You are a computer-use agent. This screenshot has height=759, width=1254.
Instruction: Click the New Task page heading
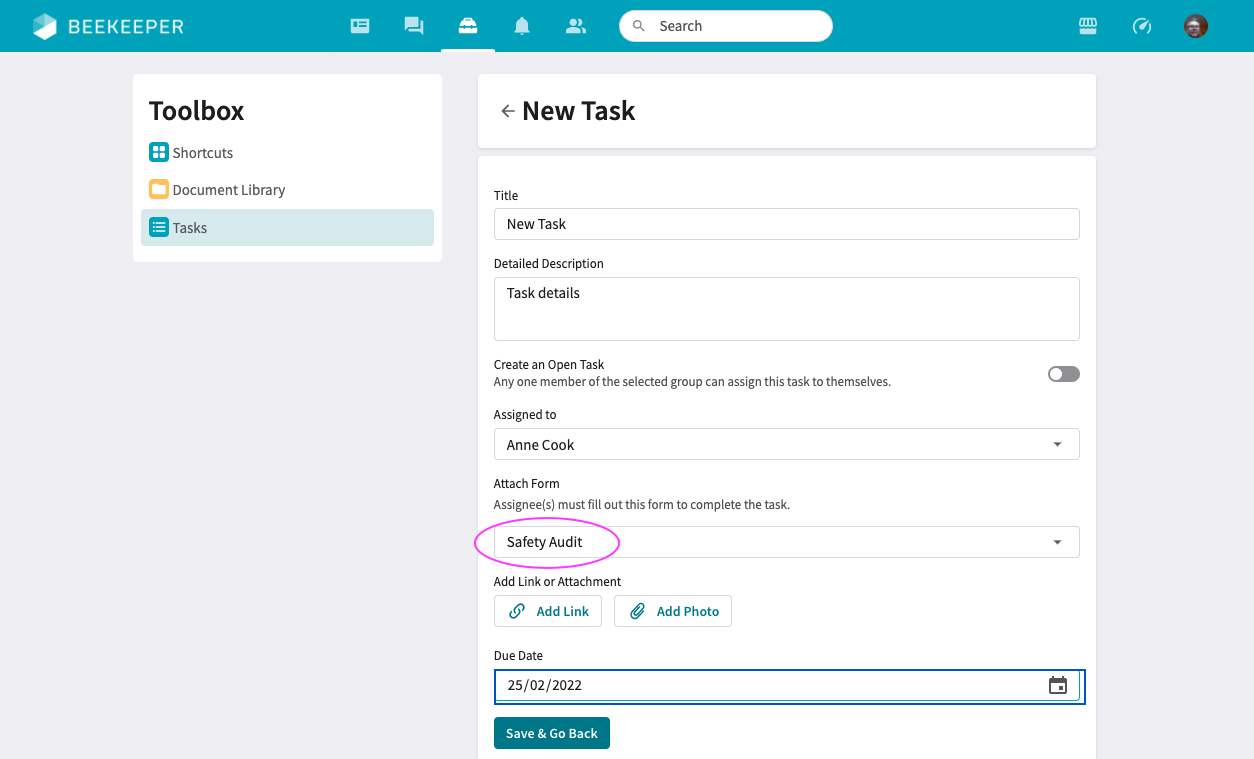pos(579,111)
